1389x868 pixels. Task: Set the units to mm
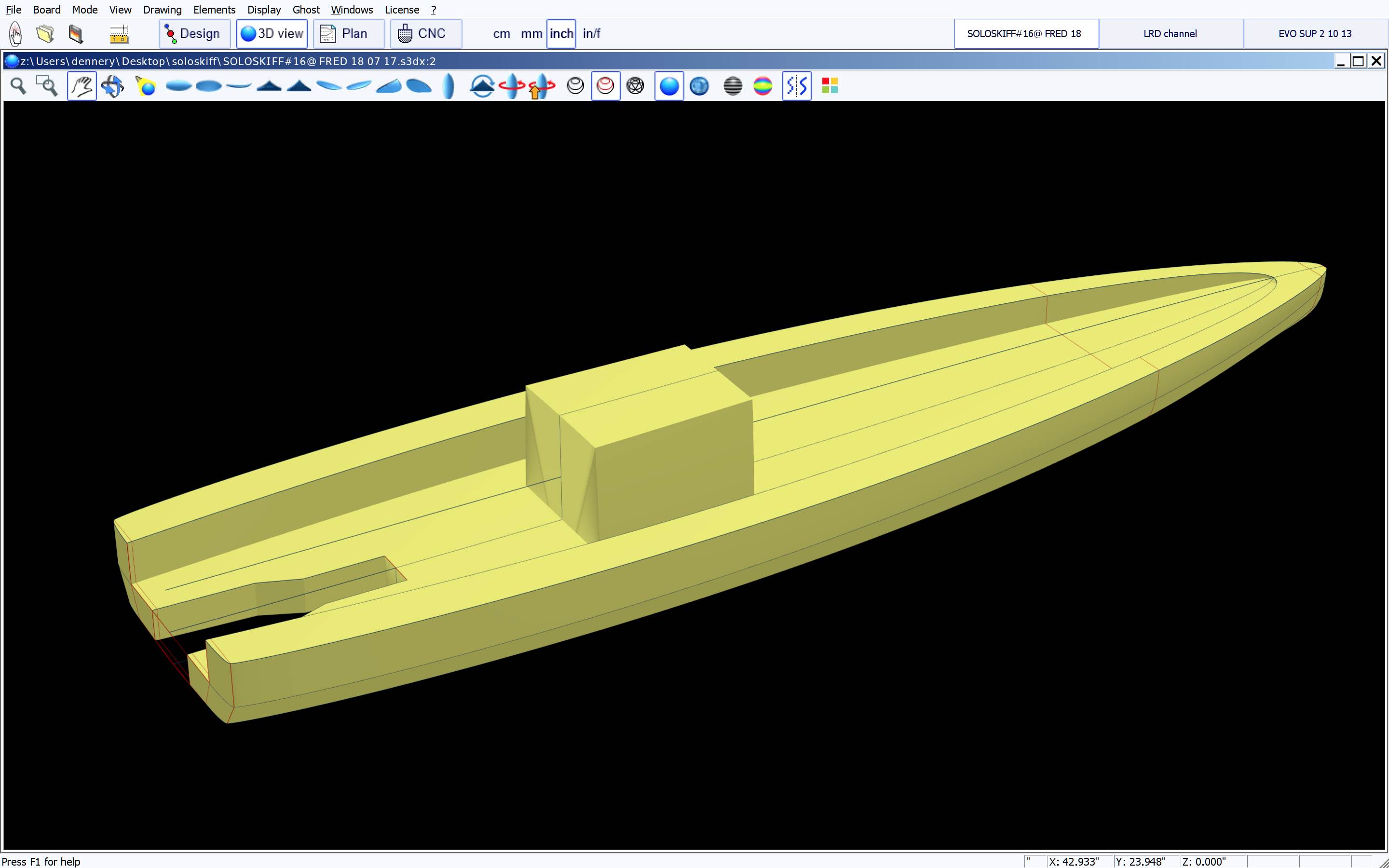coord(531,34)
